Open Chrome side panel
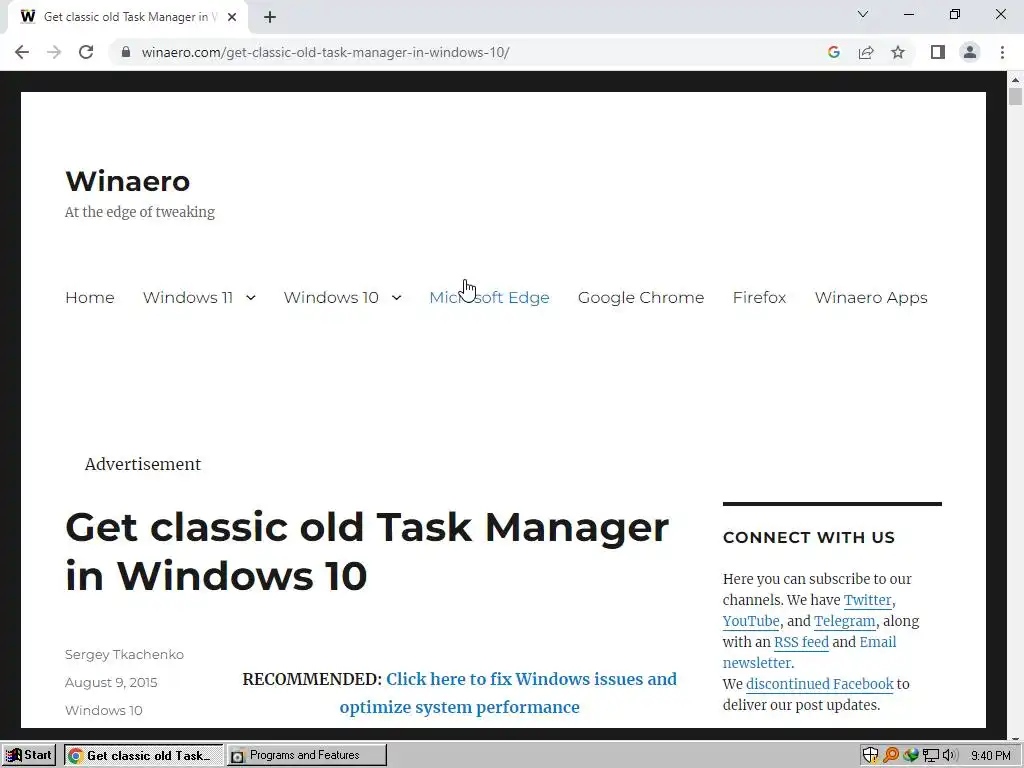This screenshot has height=768, width=1024. click(x=938, y=52)
